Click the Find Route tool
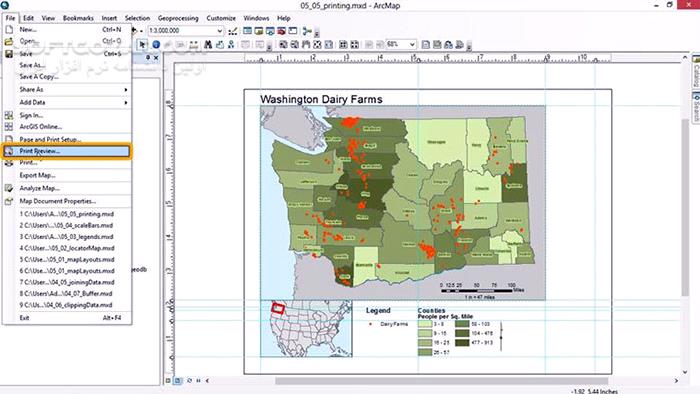The width and height of the screenshot is (700, 394). (x=219, y=44)
